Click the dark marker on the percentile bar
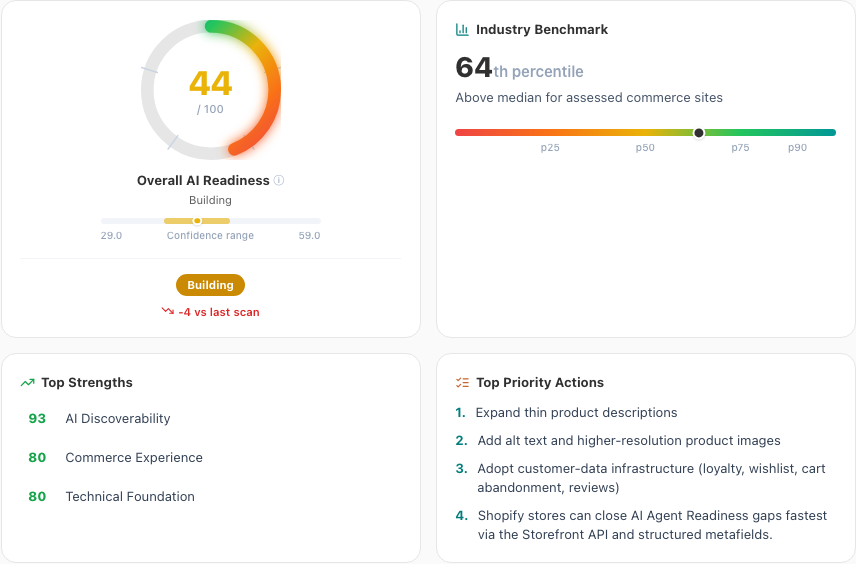856x564 pixels. click(x=699, y=133)
